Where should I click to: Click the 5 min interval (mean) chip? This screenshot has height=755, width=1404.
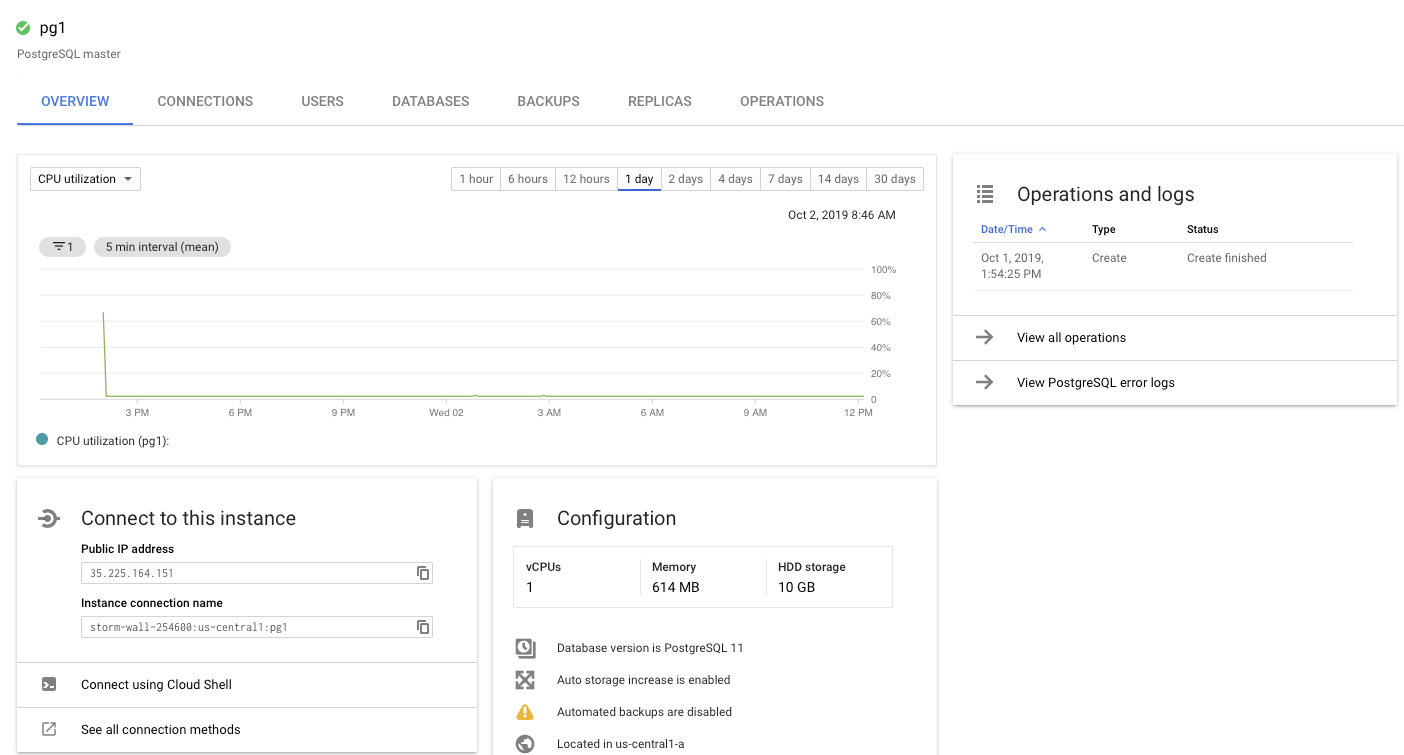pos(162,247)
